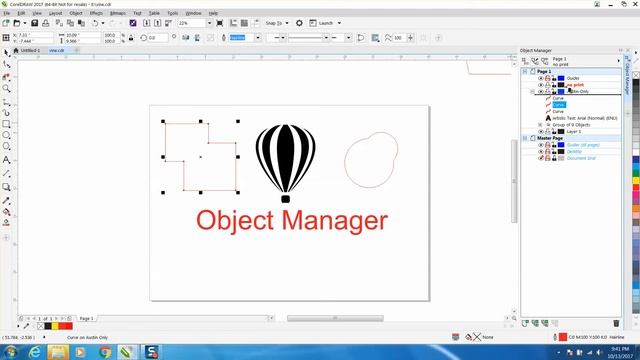Select the Text tool
Image resolution: width=640 pixels, height=360 pixels.
tap(6, 160)
